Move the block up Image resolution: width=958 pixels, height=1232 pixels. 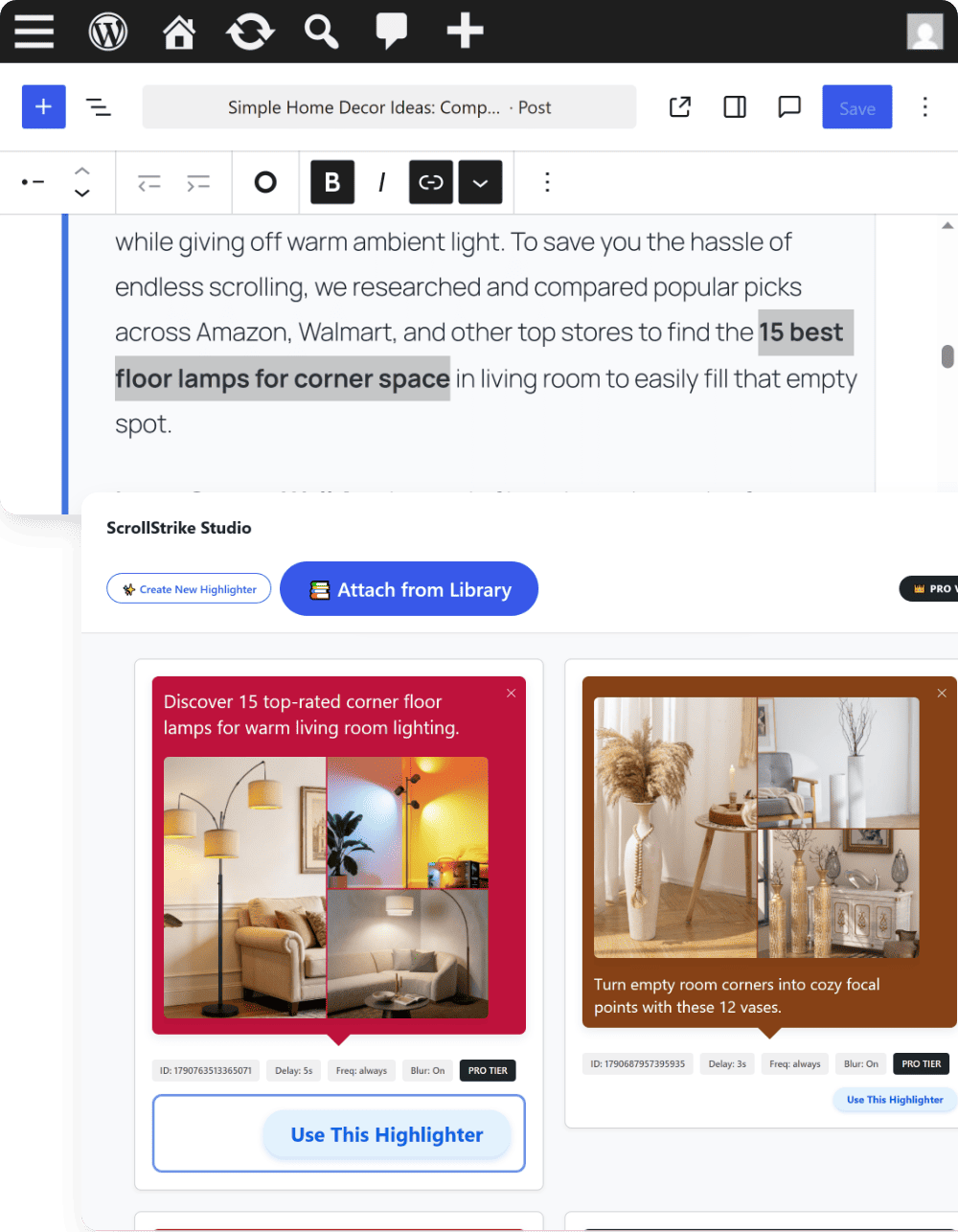coord(82,171)
